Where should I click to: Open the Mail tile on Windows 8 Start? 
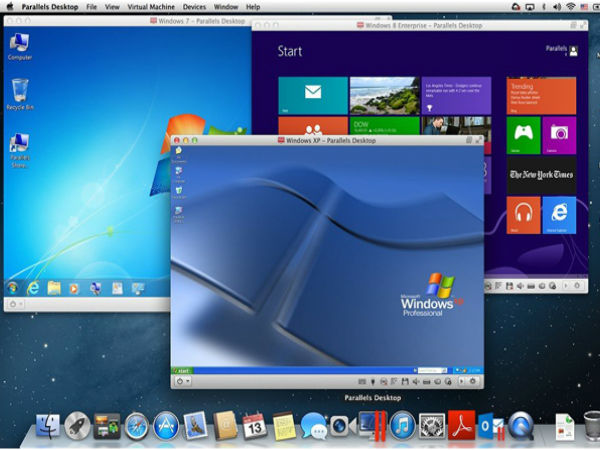[313, 95]
